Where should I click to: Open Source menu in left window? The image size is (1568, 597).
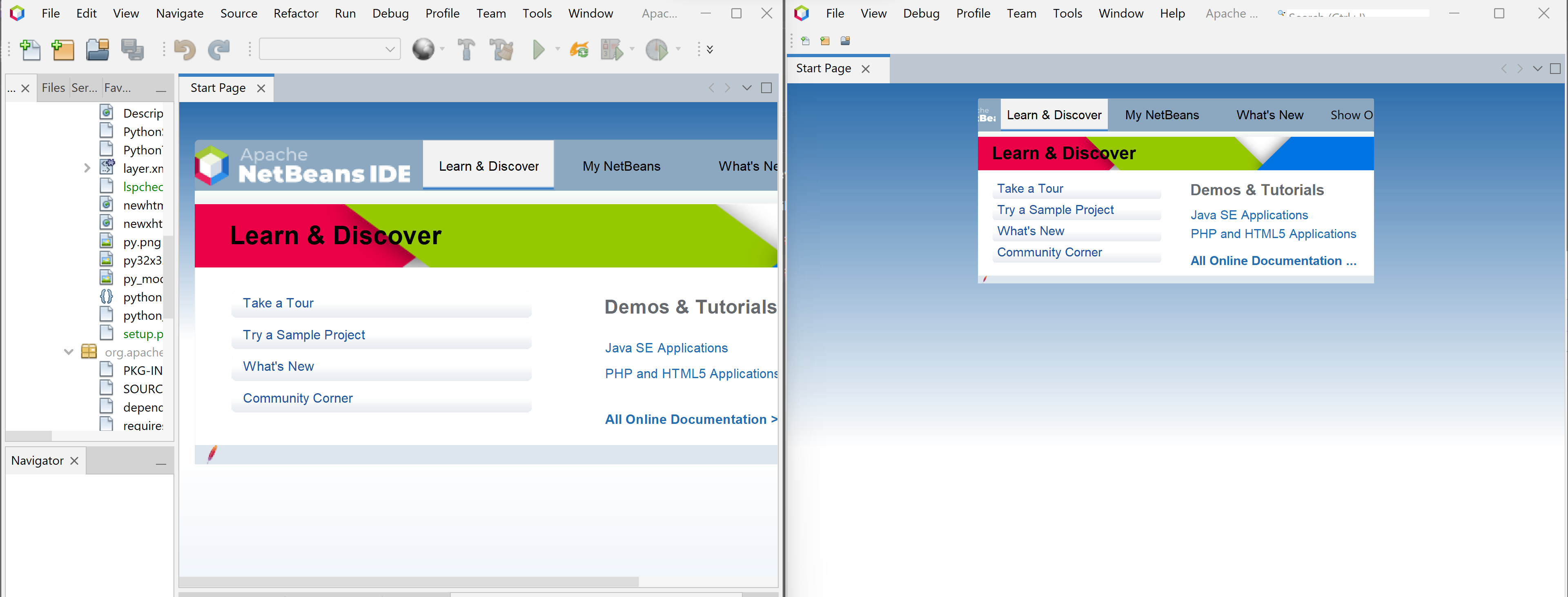[x=238, y=13]
